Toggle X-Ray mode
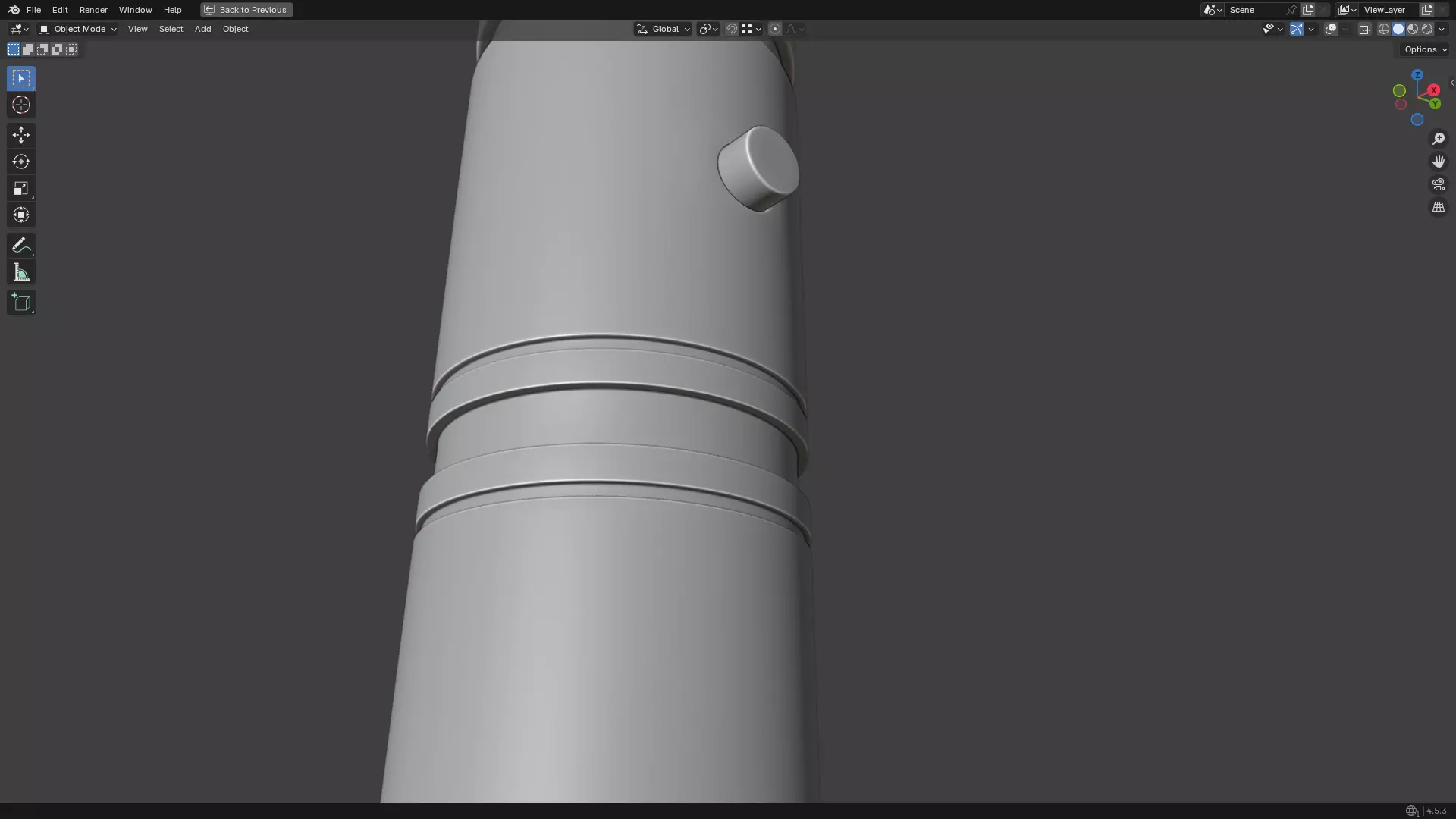 (1364, 29)
